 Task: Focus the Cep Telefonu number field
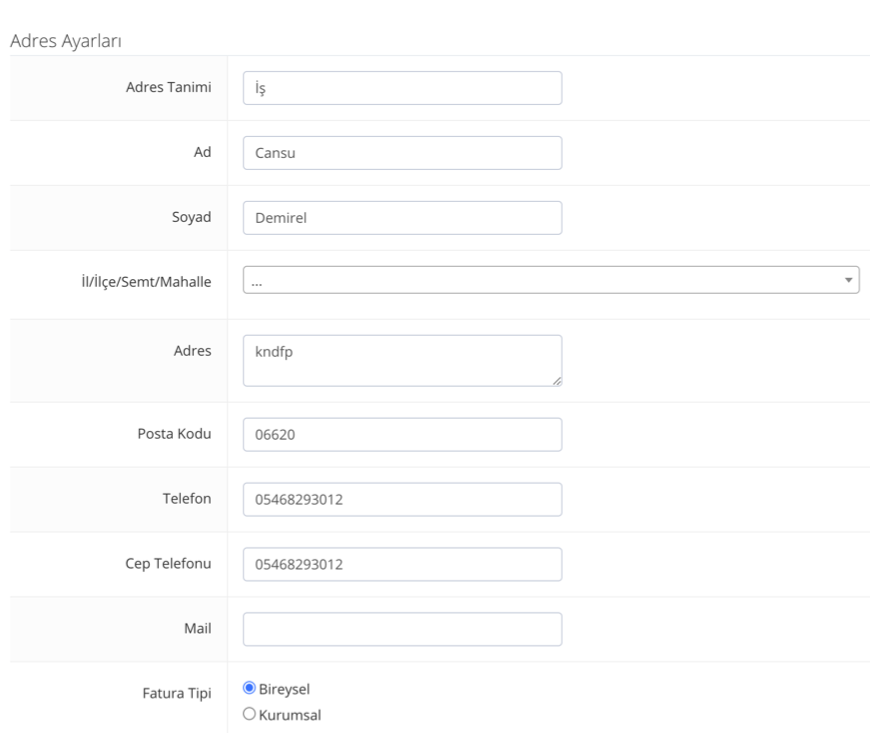click(x=402, y=564)
